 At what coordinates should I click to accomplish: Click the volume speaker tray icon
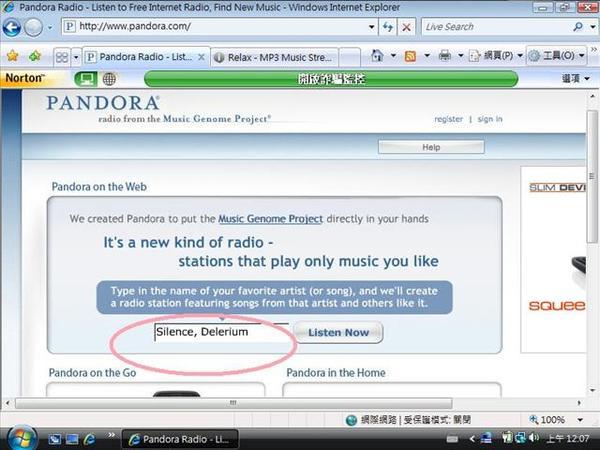coord(534,438)
